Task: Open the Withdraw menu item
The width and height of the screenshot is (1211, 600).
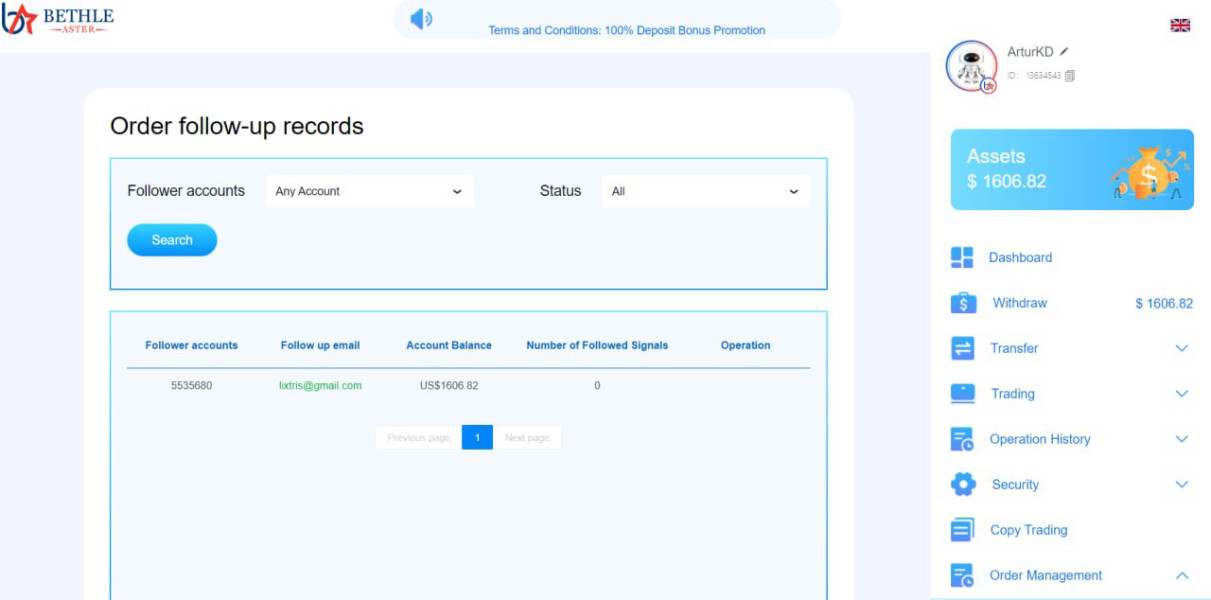Action: (1019, 303)
